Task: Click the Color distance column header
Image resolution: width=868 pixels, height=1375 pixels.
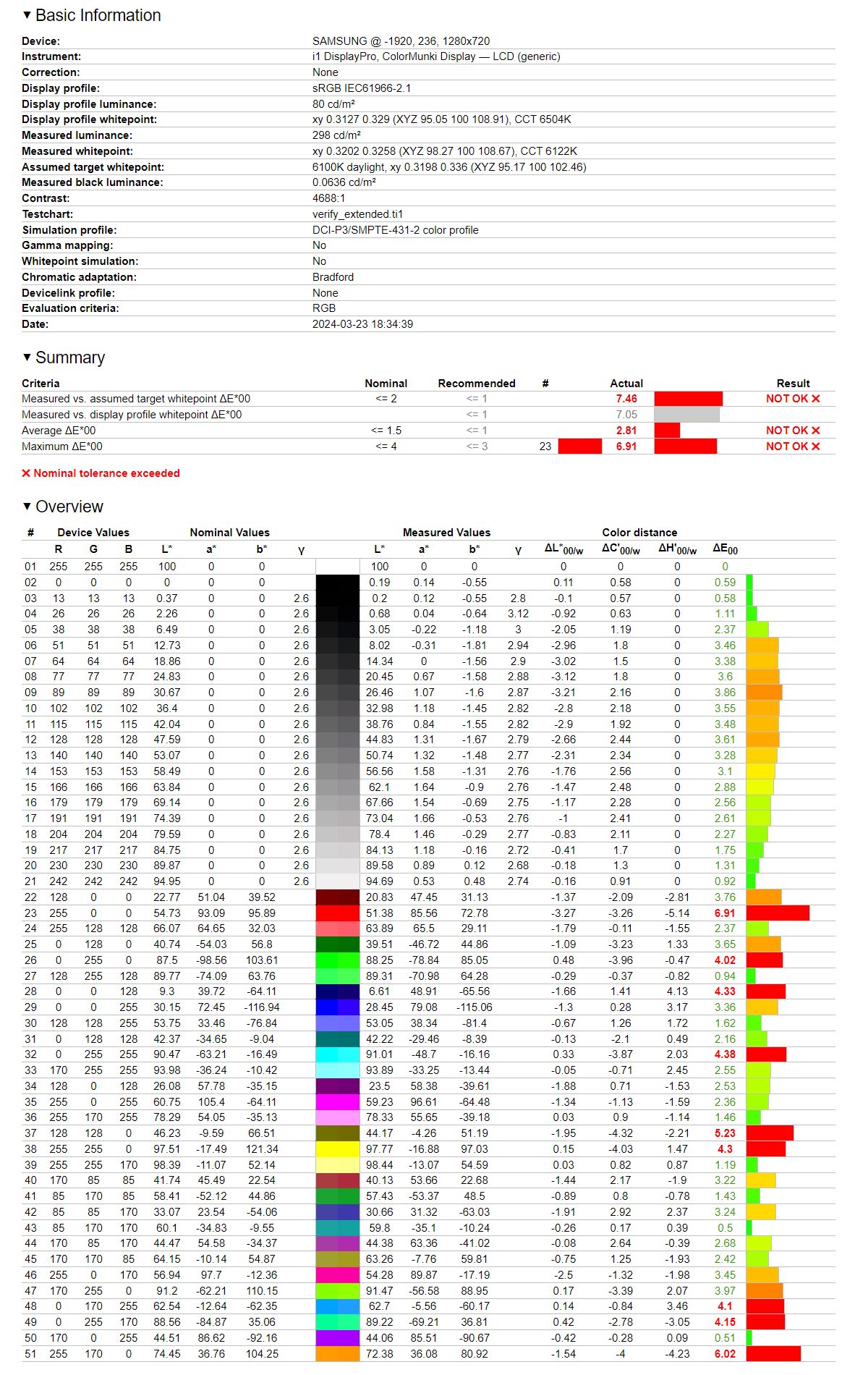Action: tap(639, 533)
